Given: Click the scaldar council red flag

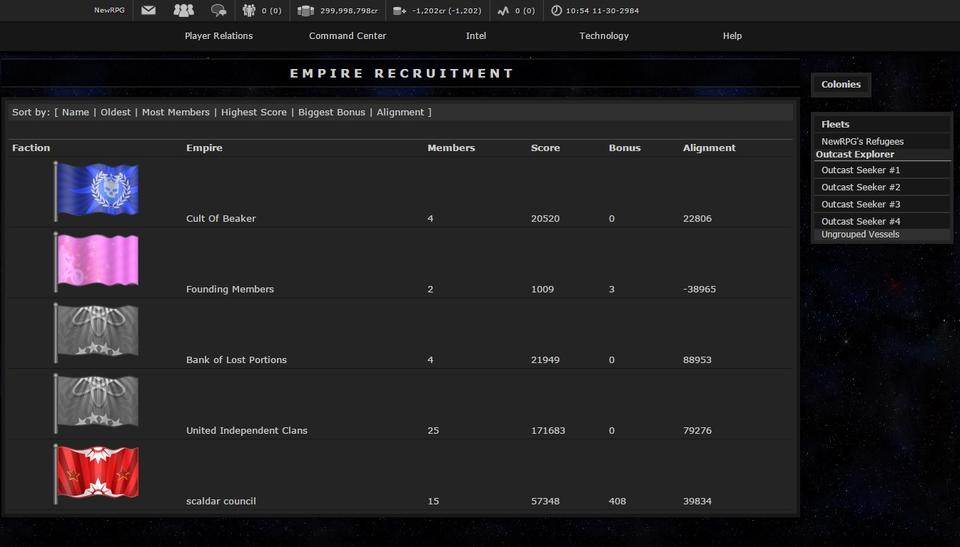Looking at the screenshot, I should tap(97, 473).
